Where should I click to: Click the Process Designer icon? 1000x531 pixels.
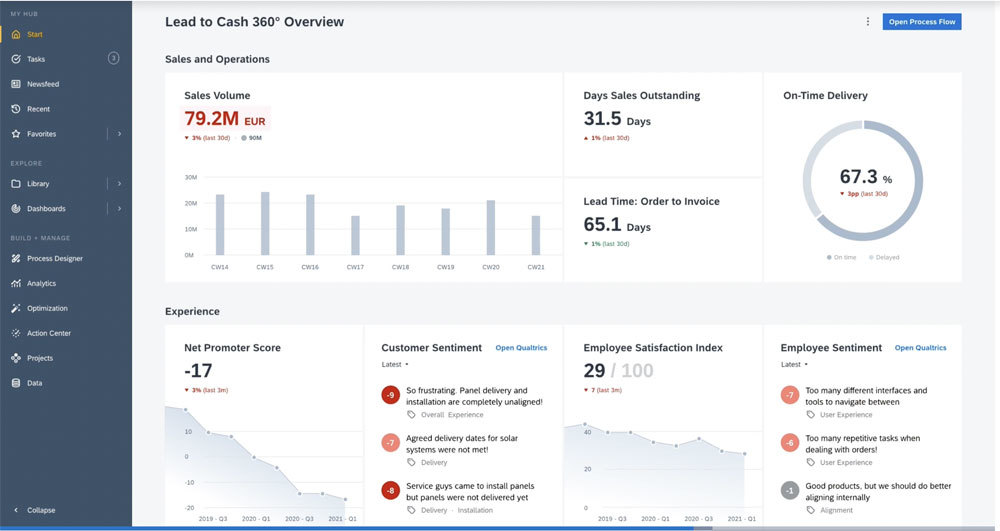16,259
